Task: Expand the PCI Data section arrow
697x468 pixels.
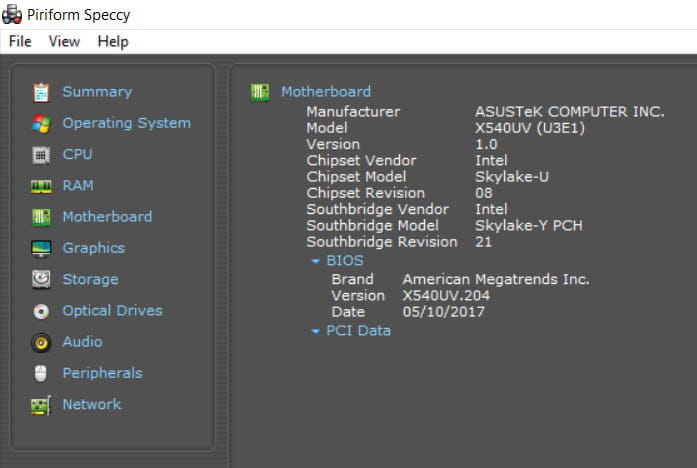Action: point(316,331)
